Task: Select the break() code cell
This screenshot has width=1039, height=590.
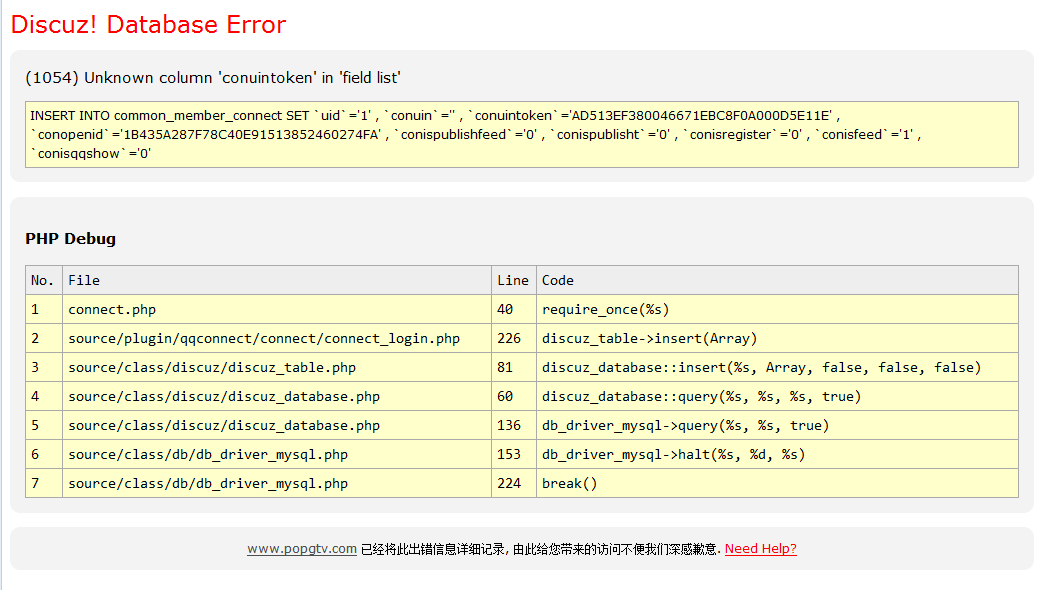Action: pos(777,483)
